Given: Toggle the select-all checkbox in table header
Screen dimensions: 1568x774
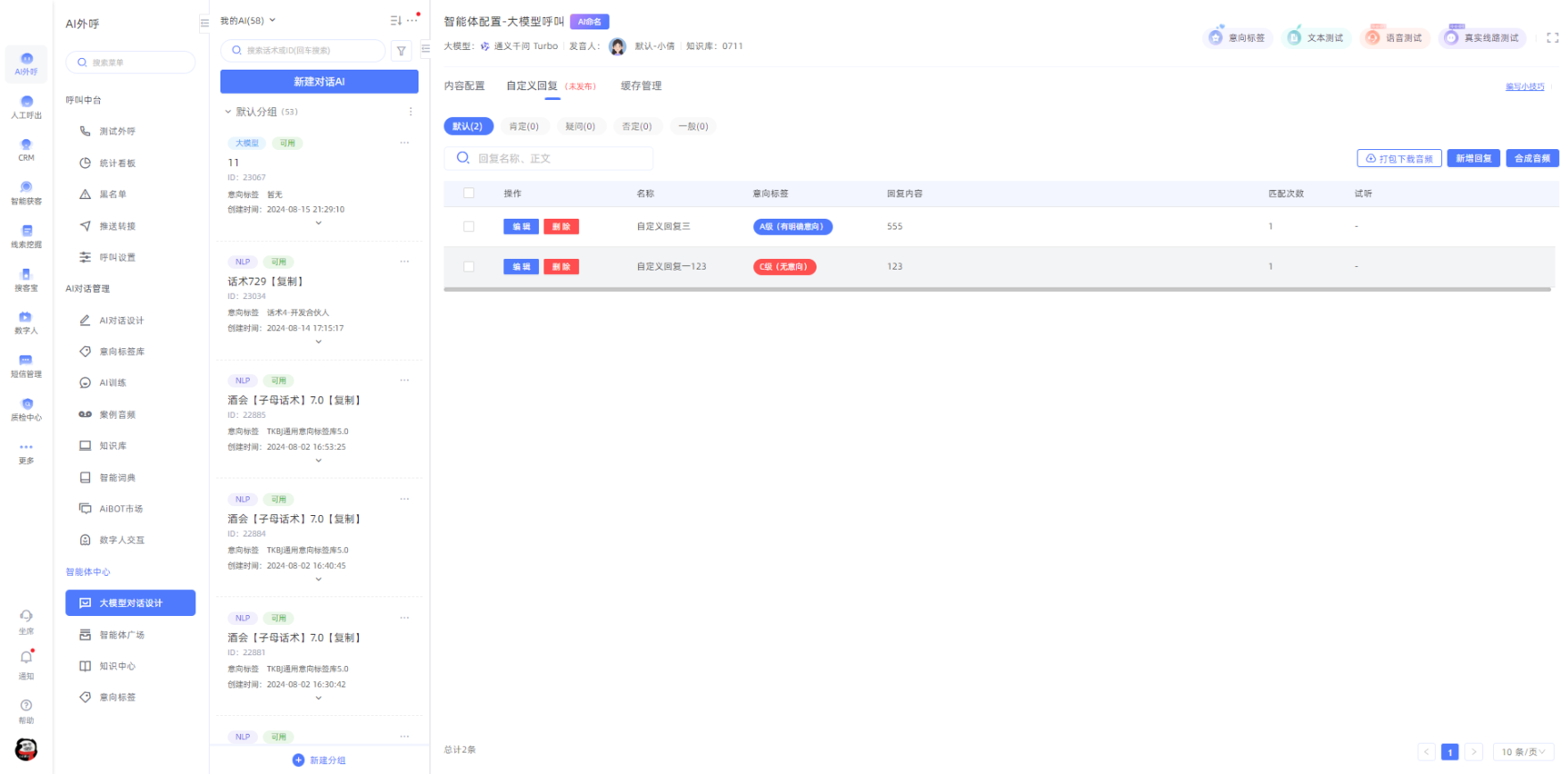Looking at the screenshot, I should click(469, 193).
